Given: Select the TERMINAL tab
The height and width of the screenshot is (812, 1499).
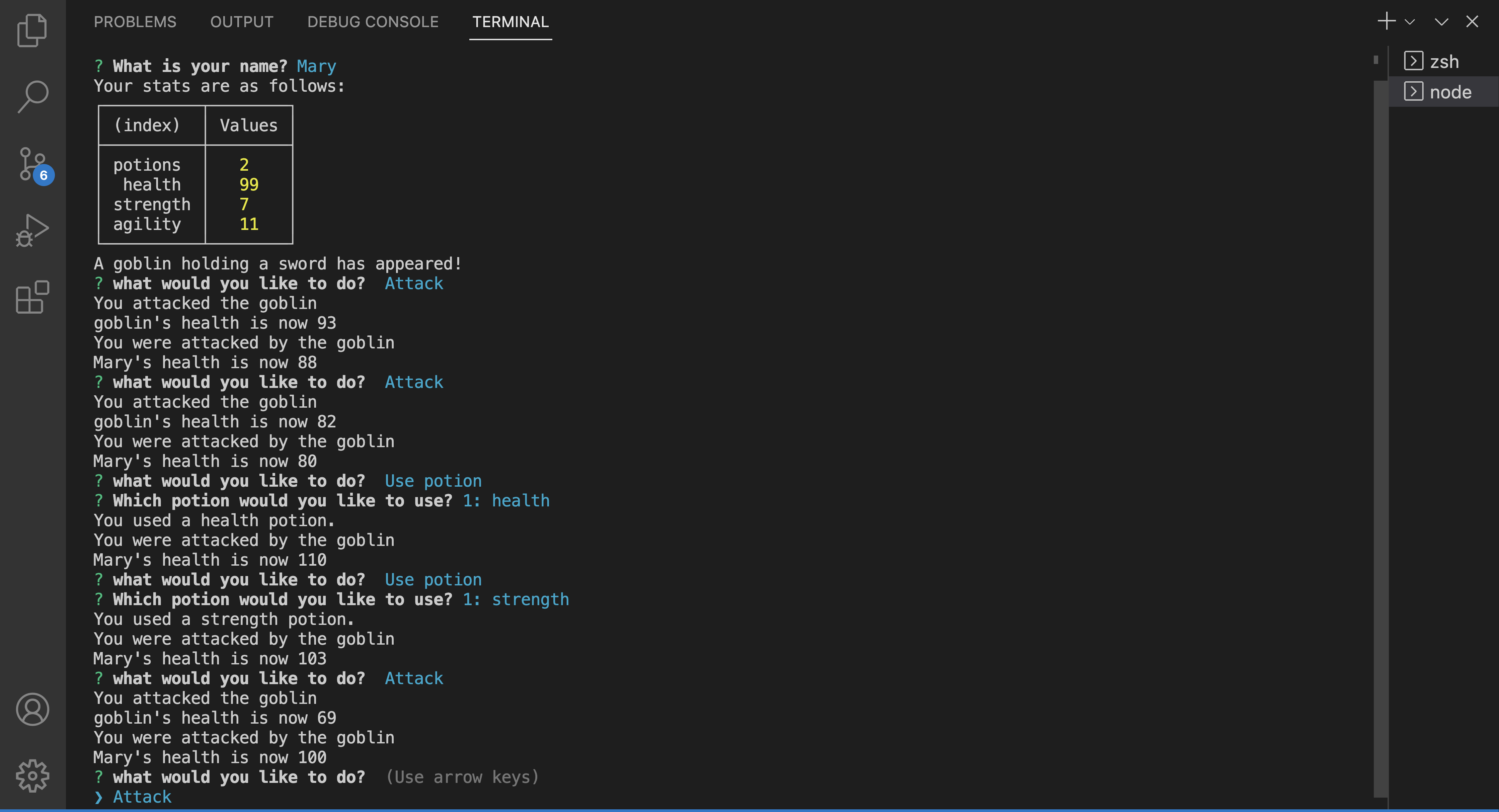Looking at the screenshot, I should point(510,22).
